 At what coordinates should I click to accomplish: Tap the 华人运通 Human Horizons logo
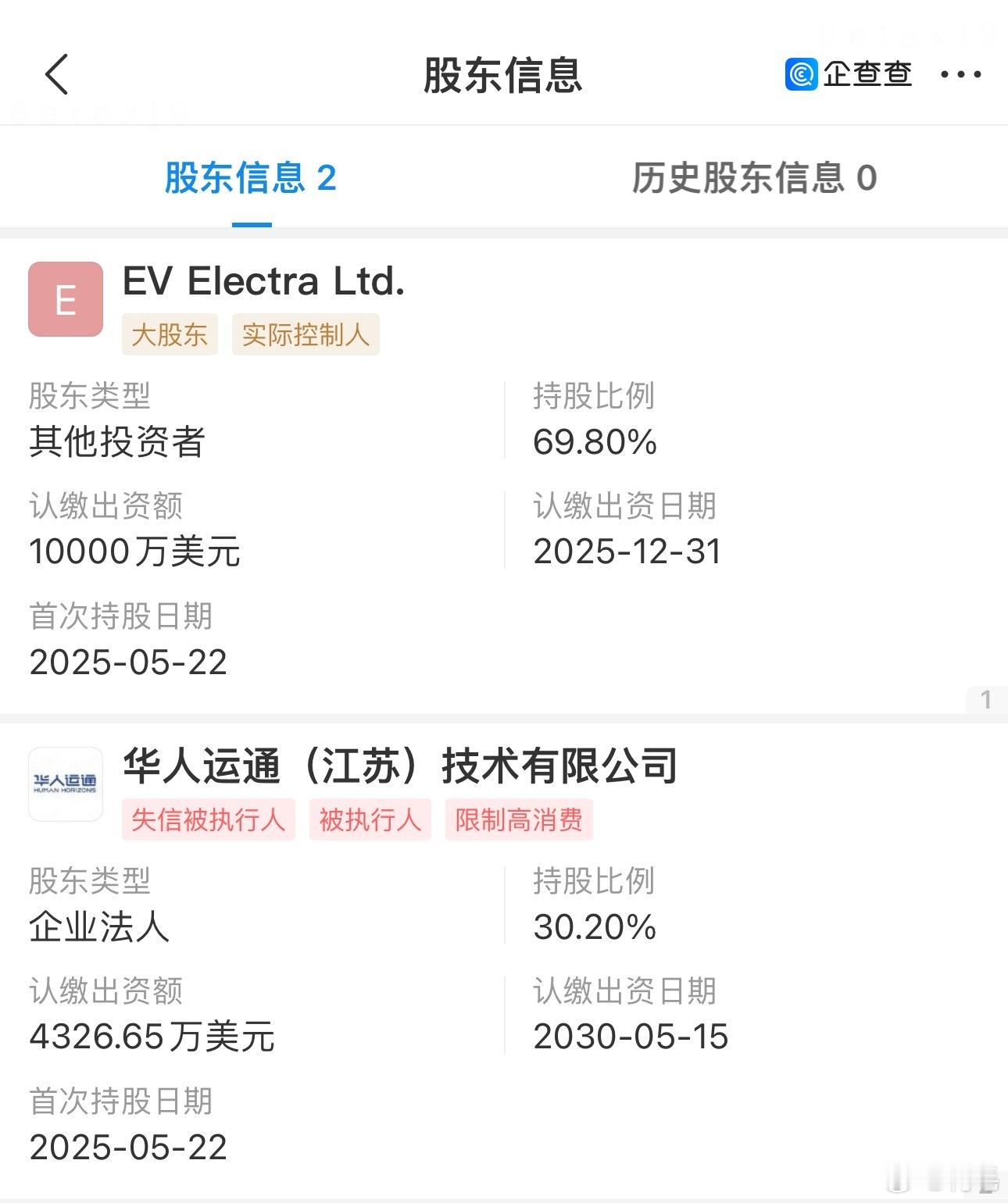[66, 784]
